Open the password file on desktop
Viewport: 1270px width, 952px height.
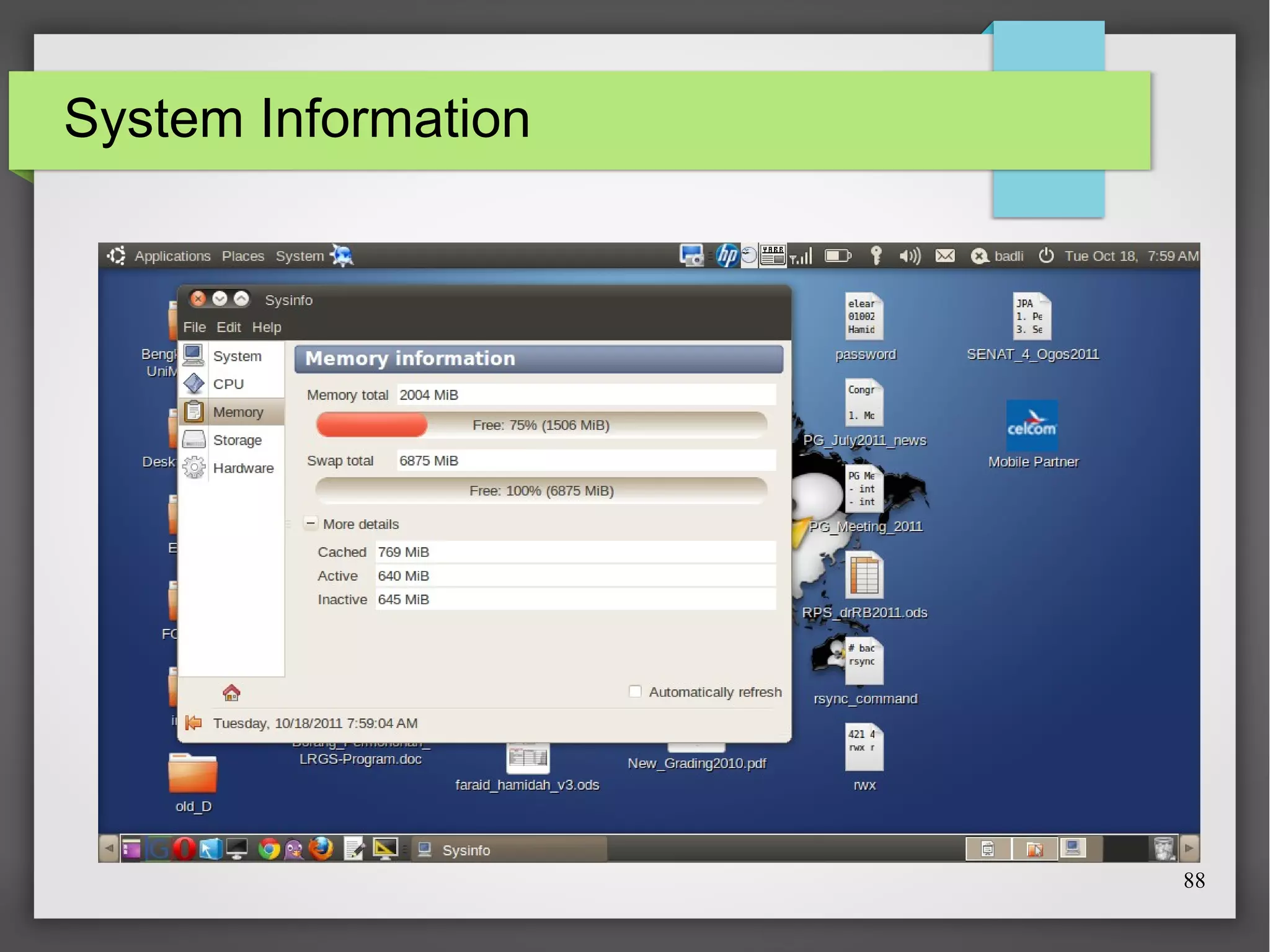click(x=864, y=316)
